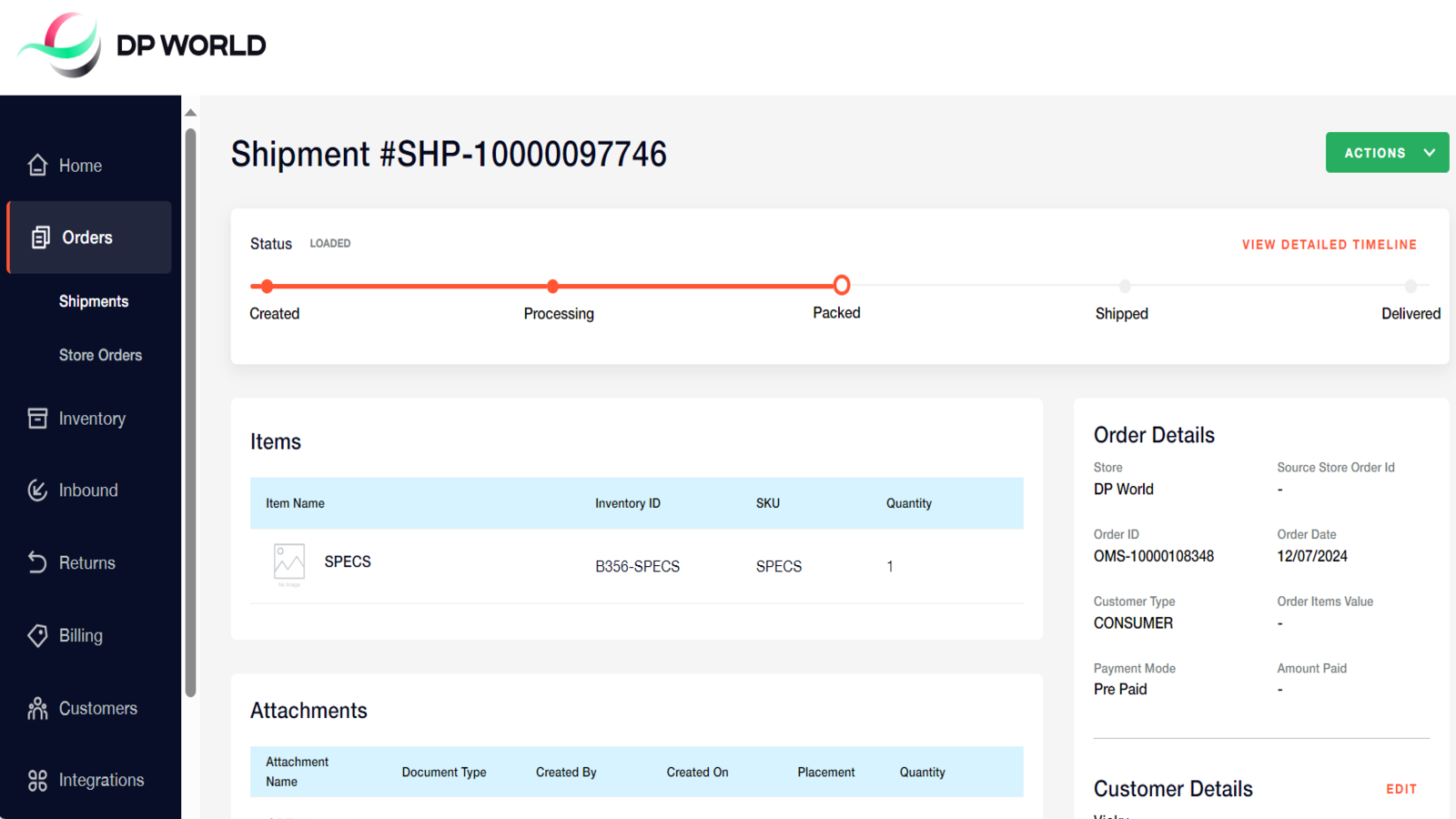Navigate to Inbound using its sidebar icon
The width and height of the screenshot is (1456, 819).
pyautogui.click(x=37, y=490)
